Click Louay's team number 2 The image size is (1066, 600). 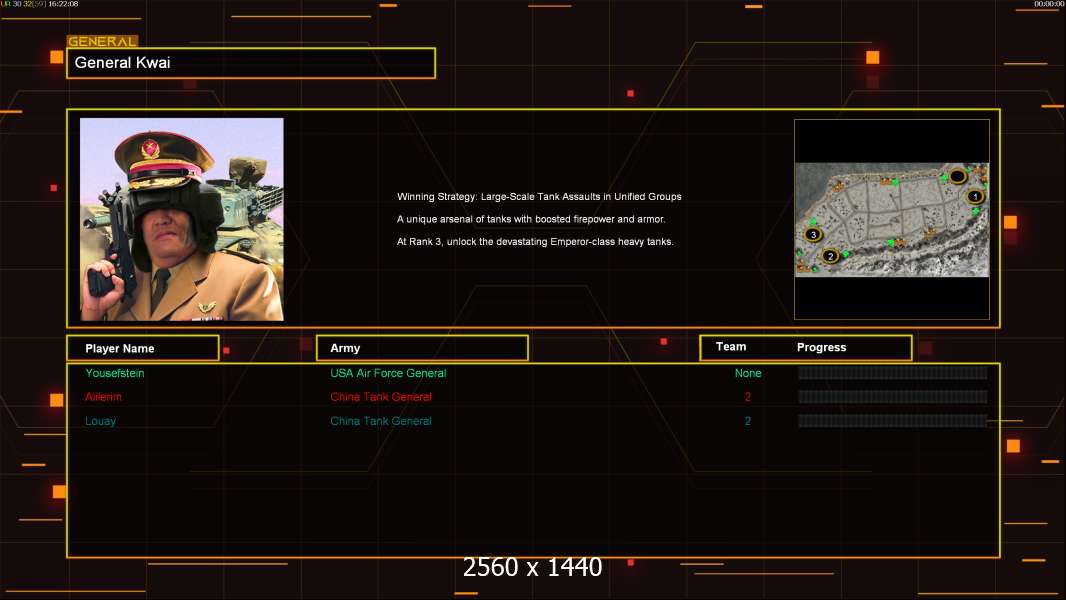tap(748, 421)
